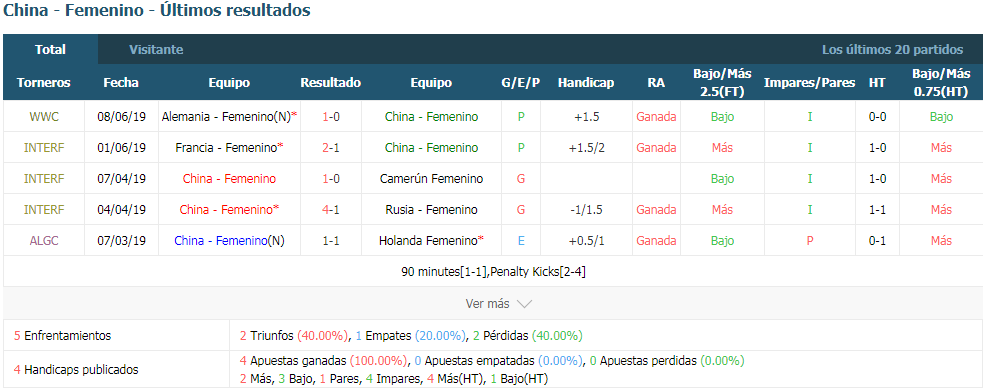Select the Total tab
Image resolution: width=983 pixels, height=391 pixels.
pos(50,50)
